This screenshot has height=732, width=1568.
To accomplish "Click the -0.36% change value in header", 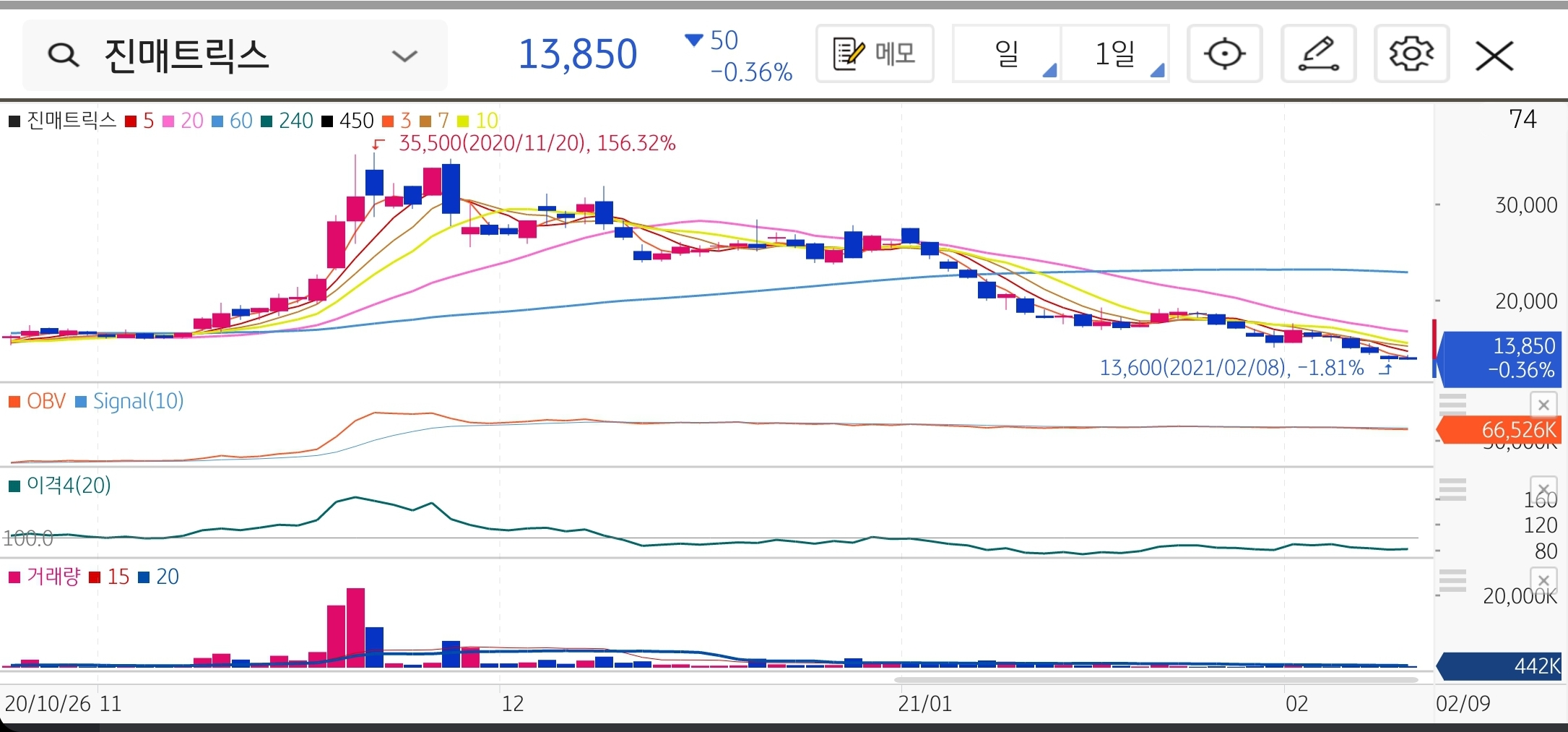I will click(751, 72).
